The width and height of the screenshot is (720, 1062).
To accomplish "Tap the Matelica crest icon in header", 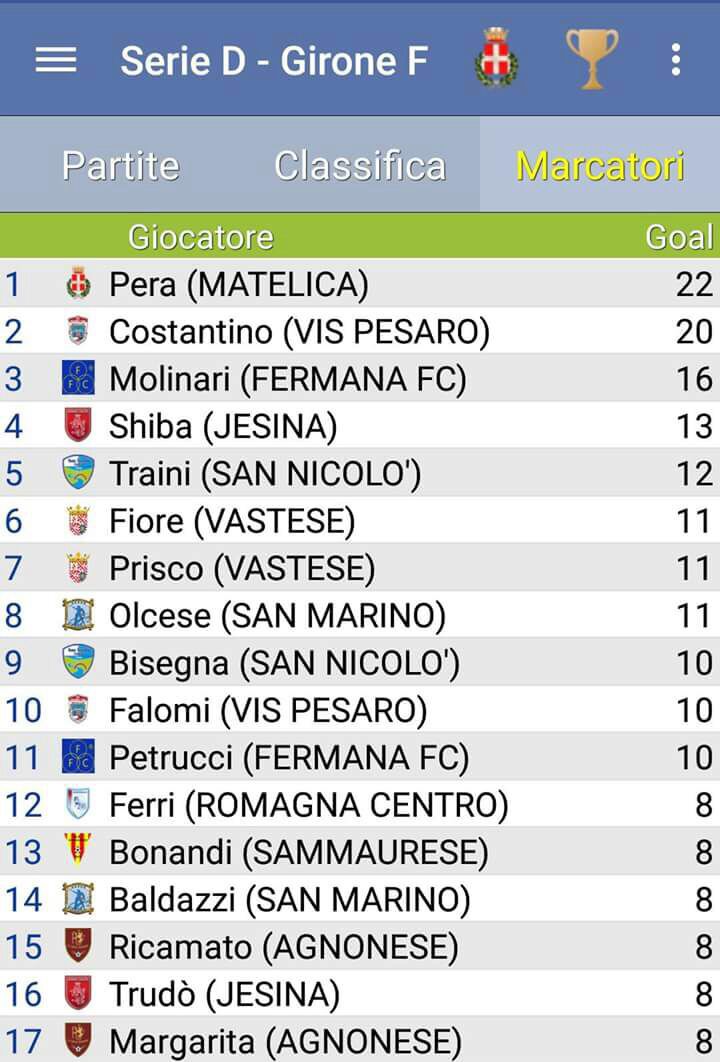I will tap(496, 57).
